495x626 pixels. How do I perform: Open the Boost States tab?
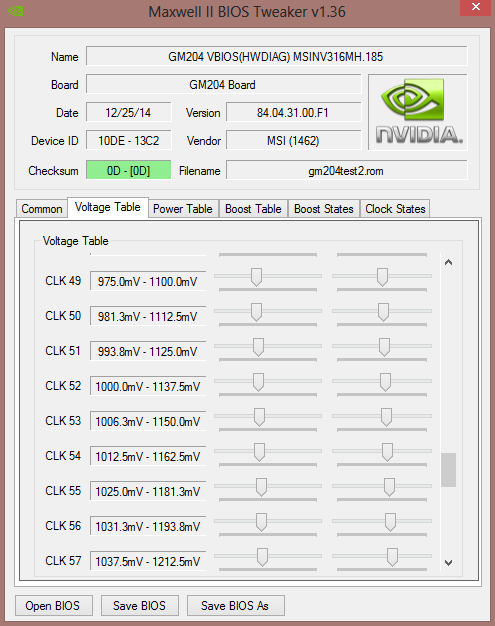324,209
